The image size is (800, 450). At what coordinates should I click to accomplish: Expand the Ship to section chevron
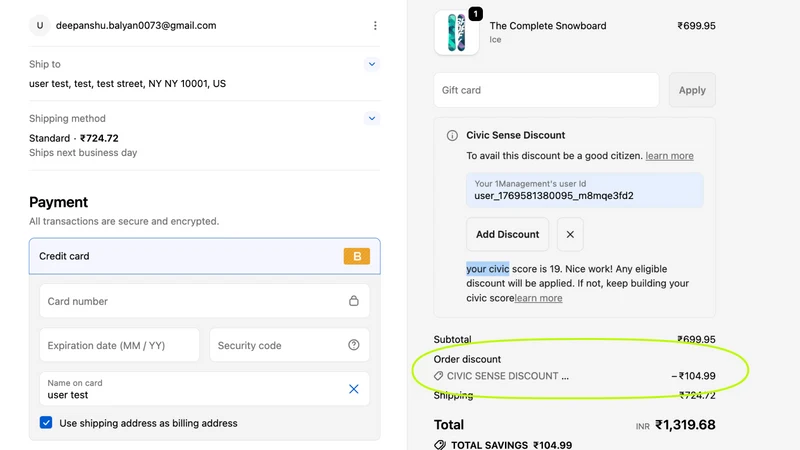pos(372,64)
